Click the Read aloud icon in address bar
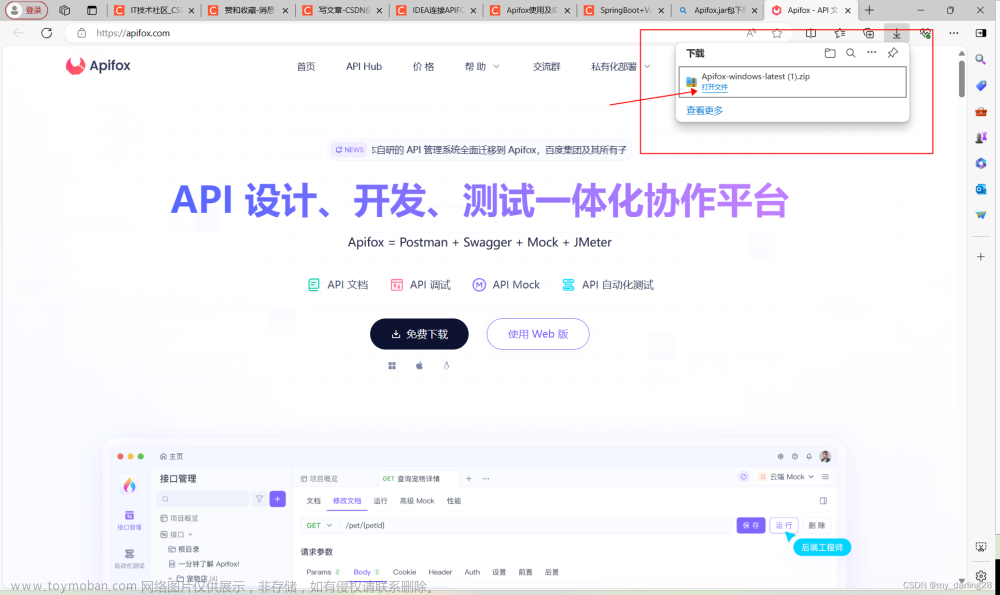 coord(751,33)
